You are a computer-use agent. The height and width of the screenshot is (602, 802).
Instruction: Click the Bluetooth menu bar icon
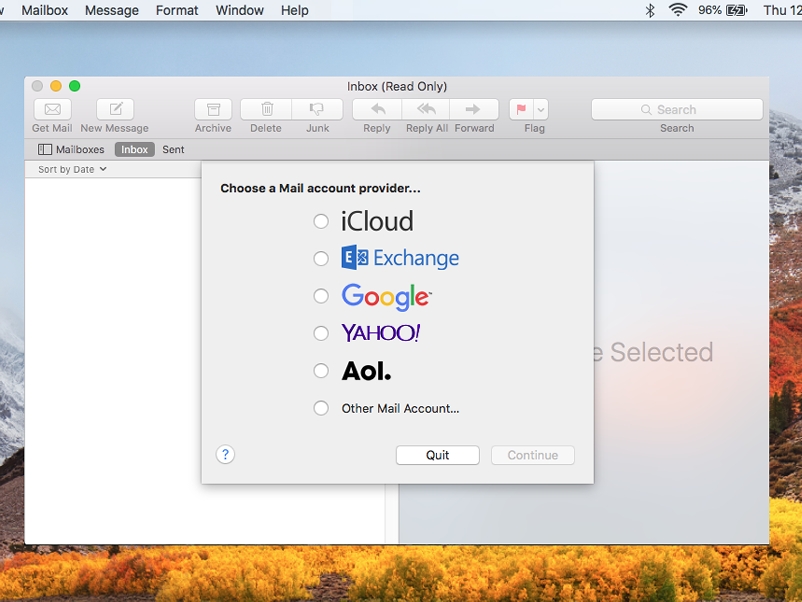[x=650, y=10]
